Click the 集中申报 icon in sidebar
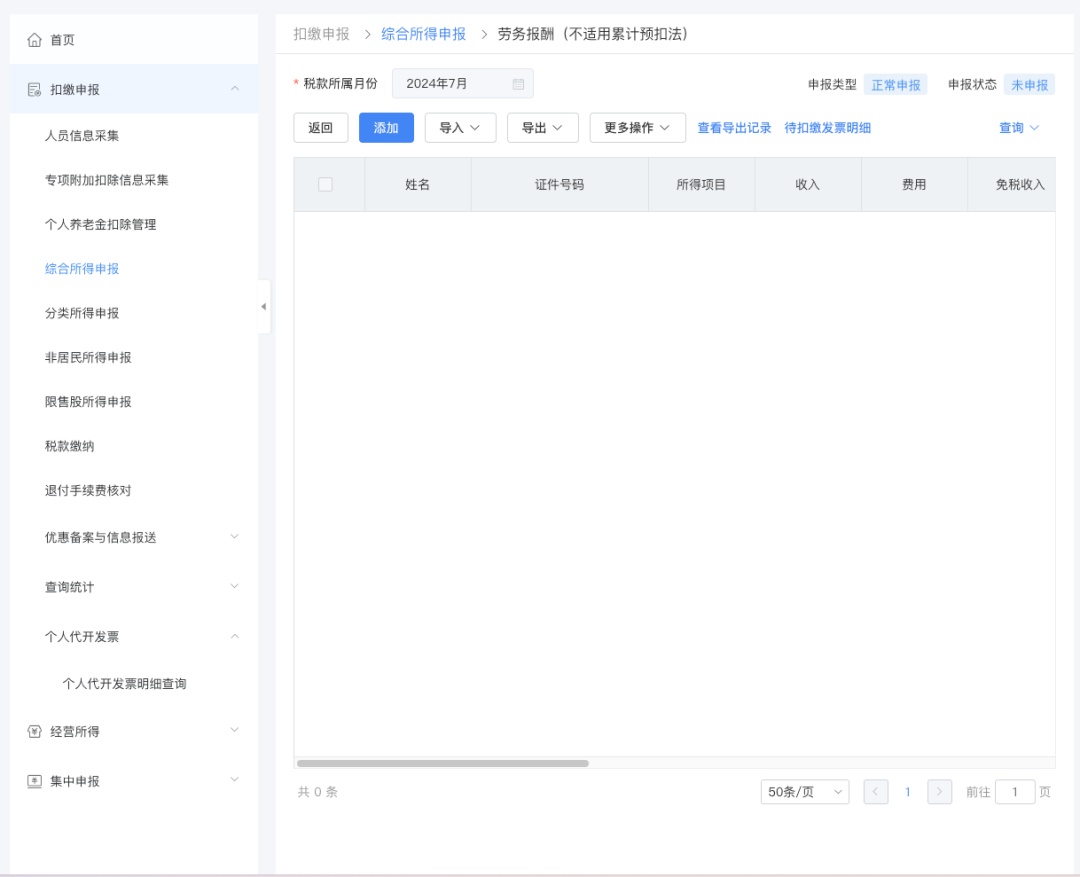The image size is (1080, 877). coord(35,781)
